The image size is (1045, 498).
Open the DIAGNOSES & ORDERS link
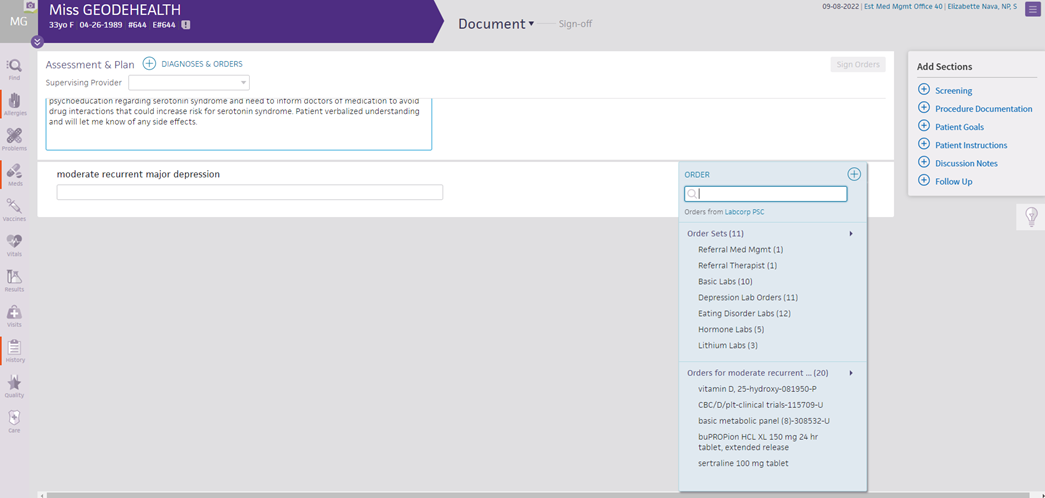(202, 64)
